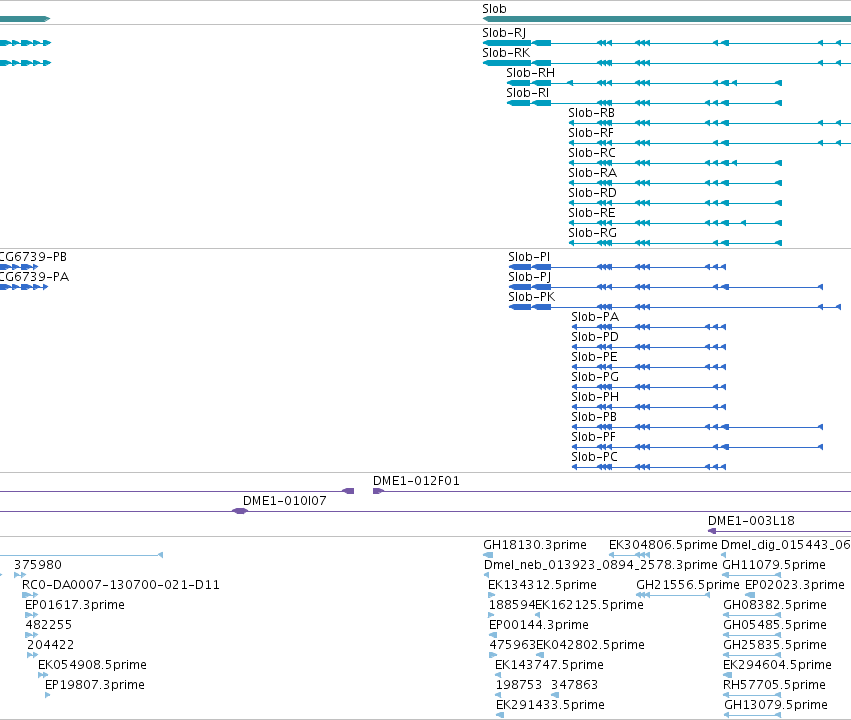Select the EP01617.3prime EST label
The width and height of the screenshot is (851, 720).
coord(75,606)
